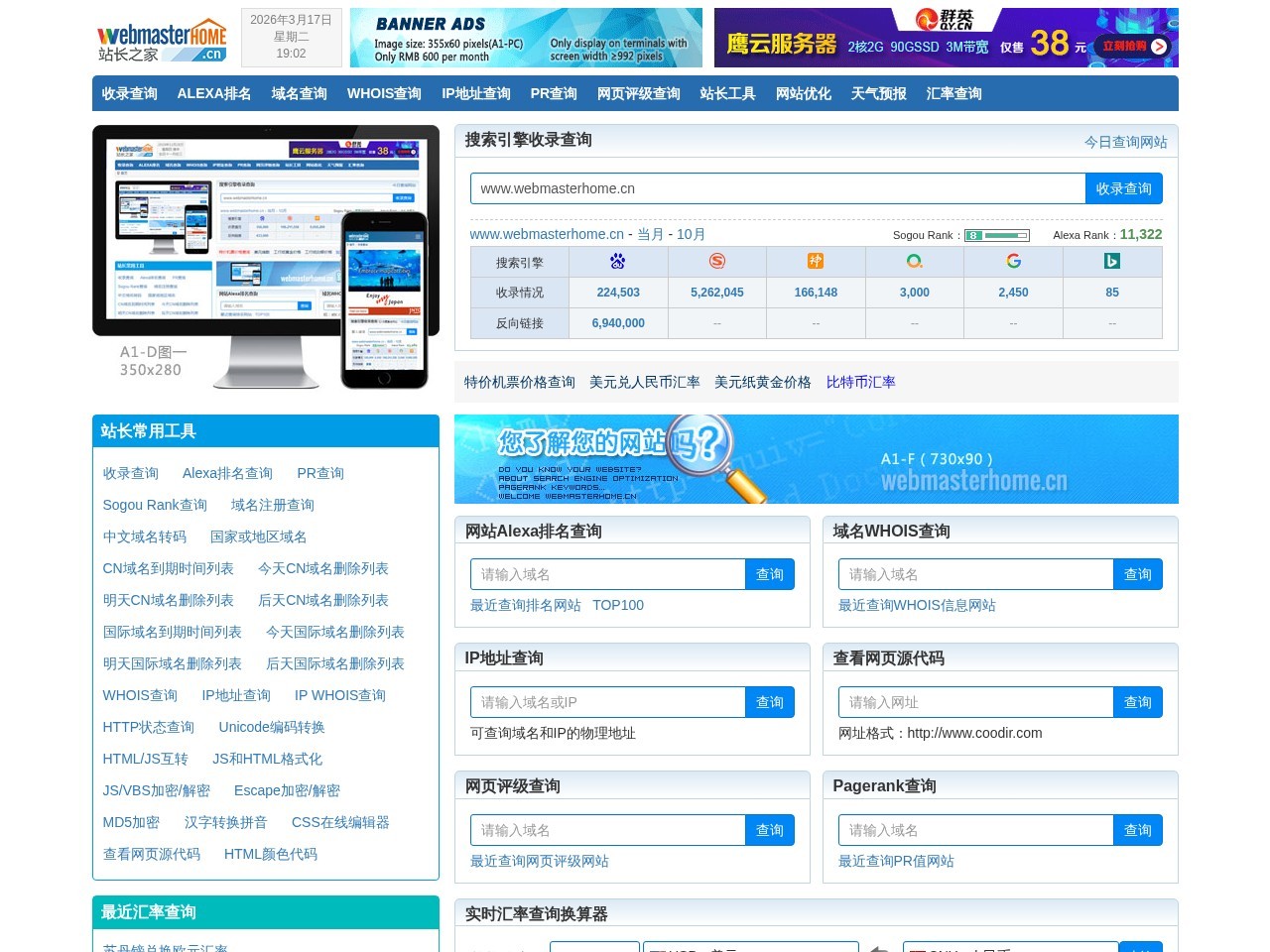Click the Sogou Rank progress bar
Screen dimensions: 1270x952
click(x=997, y=235)
